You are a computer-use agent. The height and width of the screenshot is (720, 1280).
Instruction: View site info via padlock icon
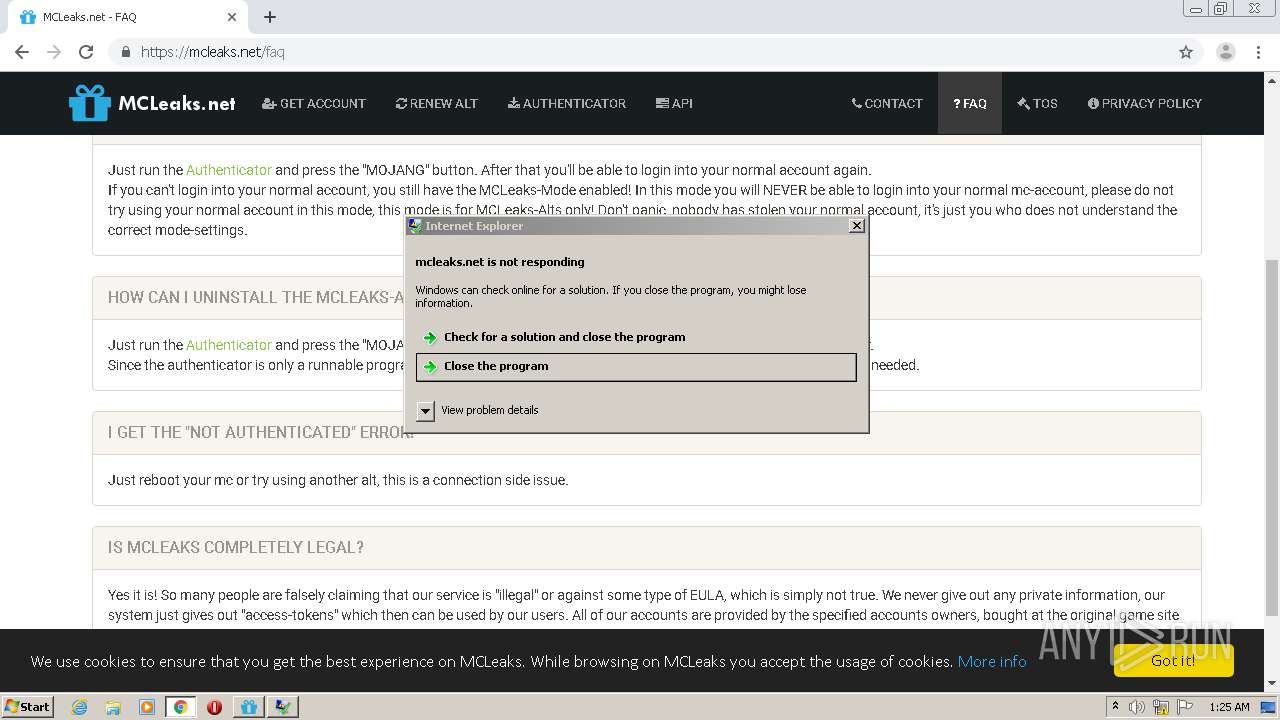tap(125, 52)
